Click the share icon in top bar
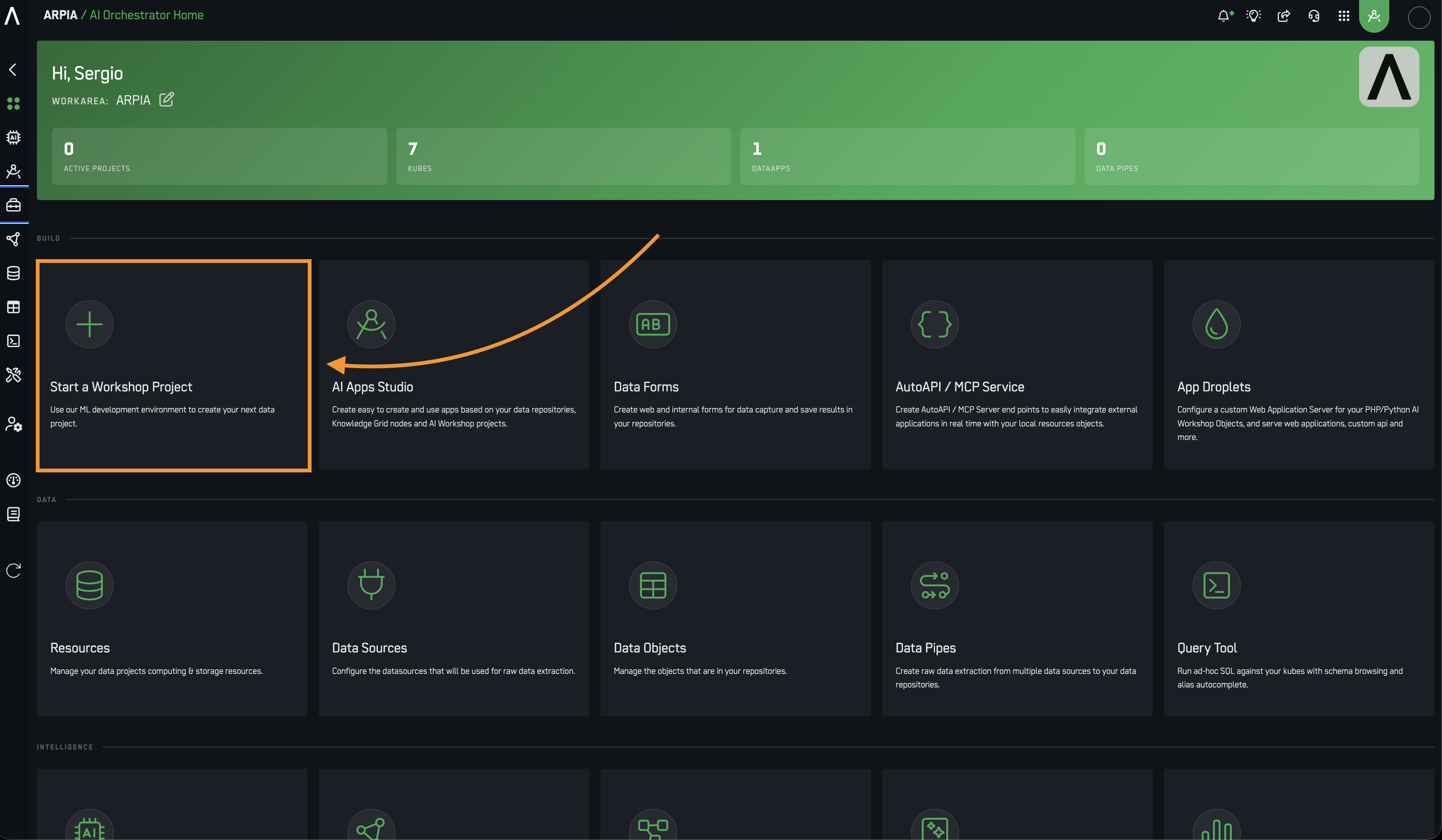The height and width of the screenshot is (840, 1442). [1283, 15]
